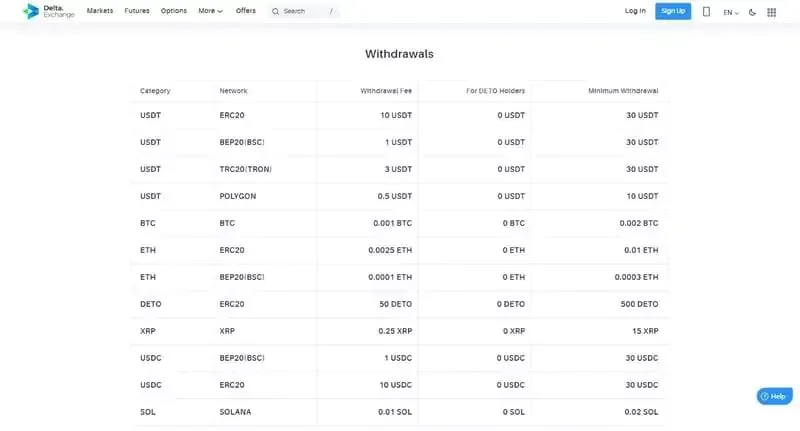Click the 0 XRP DETO holders value
The height and width of the screenshot is (431, 800).
pyautogui.click(x=514, y=331)
